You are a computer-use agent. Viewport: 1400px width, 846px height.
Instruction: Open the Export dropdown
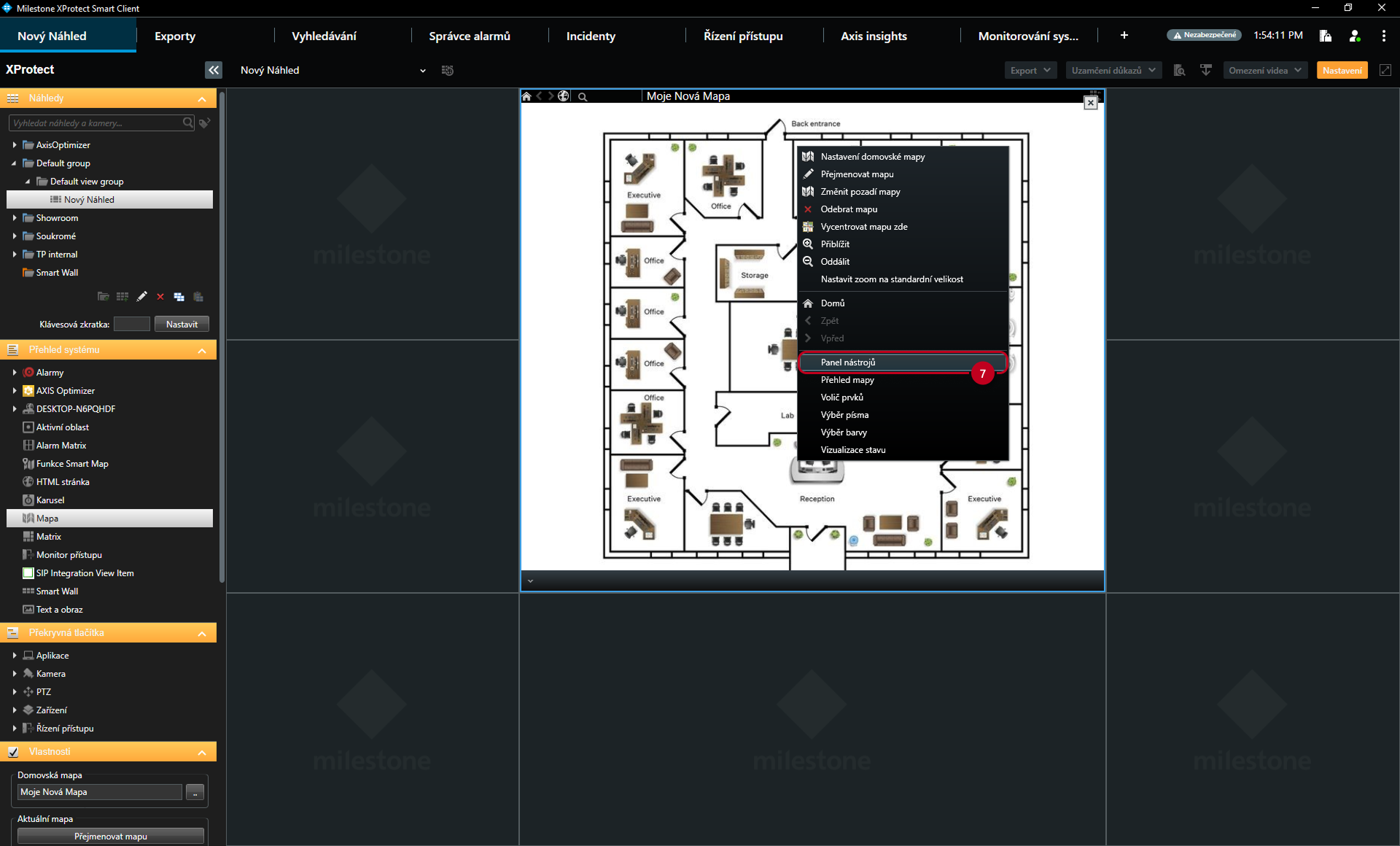(x=1029, y=70)
